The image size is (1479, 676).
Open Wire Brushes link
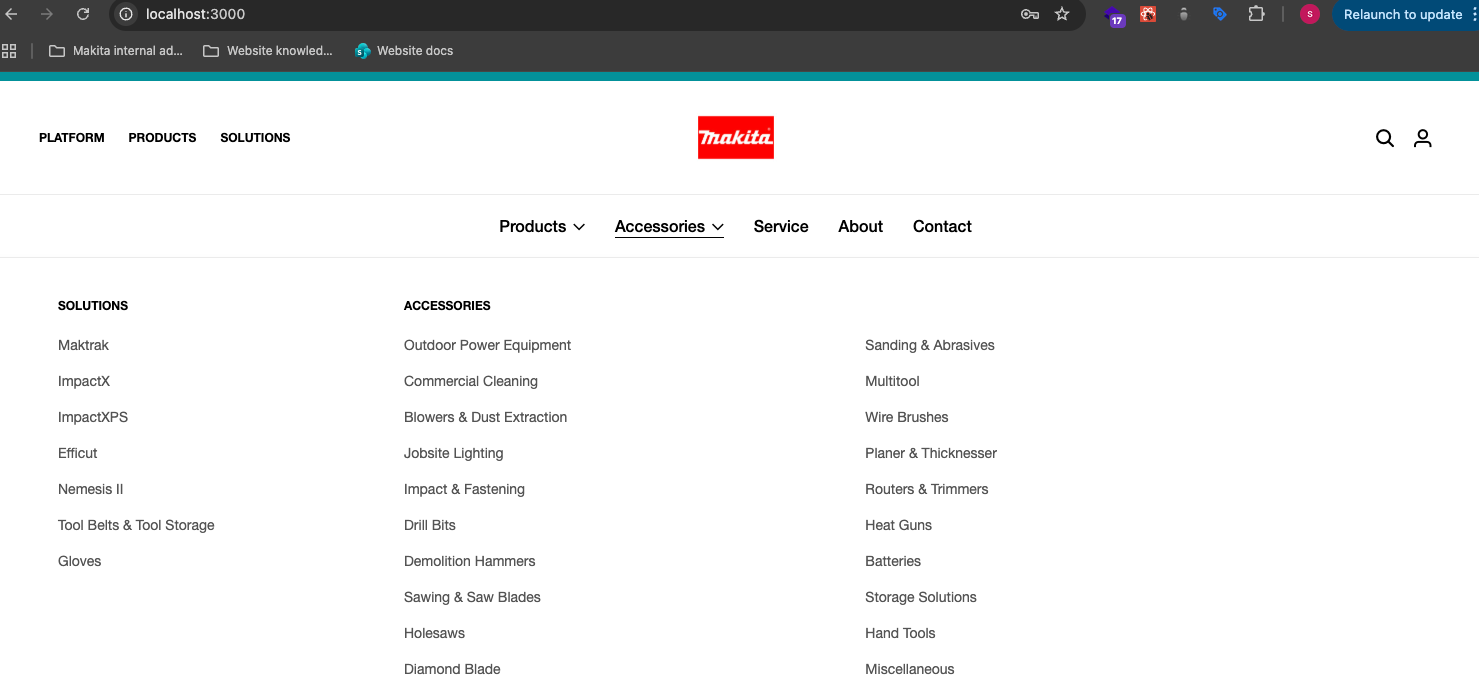[907, 417]
